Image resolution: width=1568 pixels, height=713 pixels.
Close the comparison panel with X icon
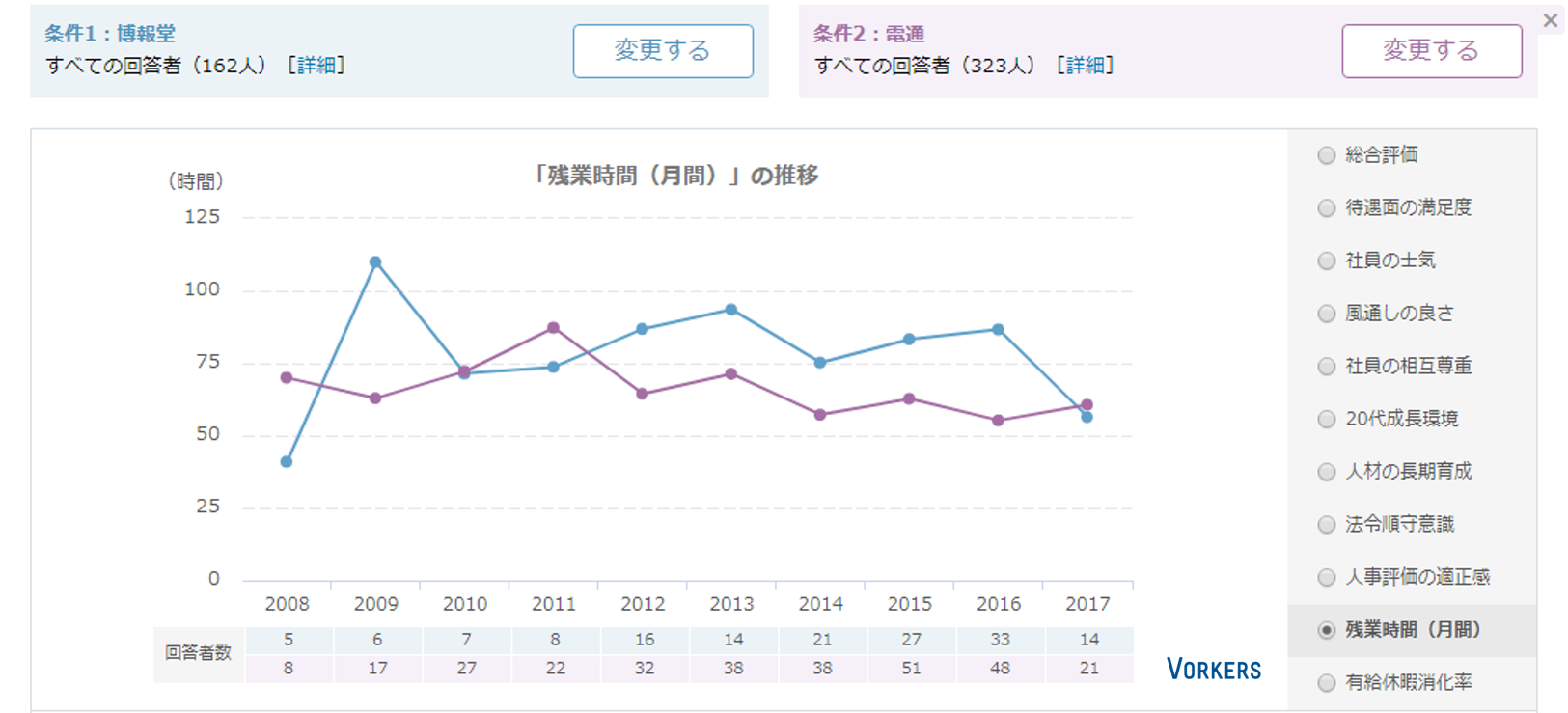click(1550, 20)
